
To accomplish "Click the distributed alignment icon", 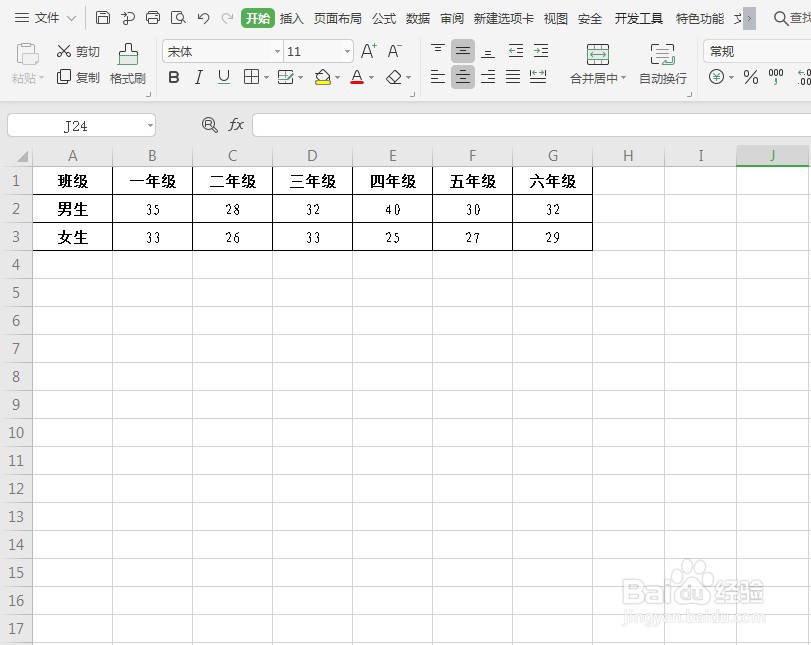I will 538,77.
